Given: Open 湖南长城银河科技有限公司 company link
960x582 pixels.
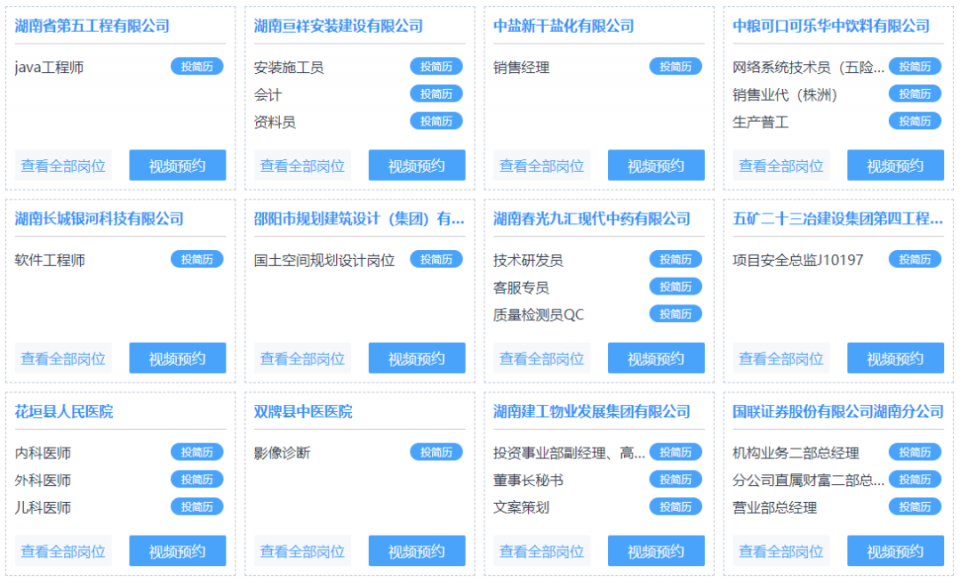Looking at the screenshot, I should click(99, 218).
